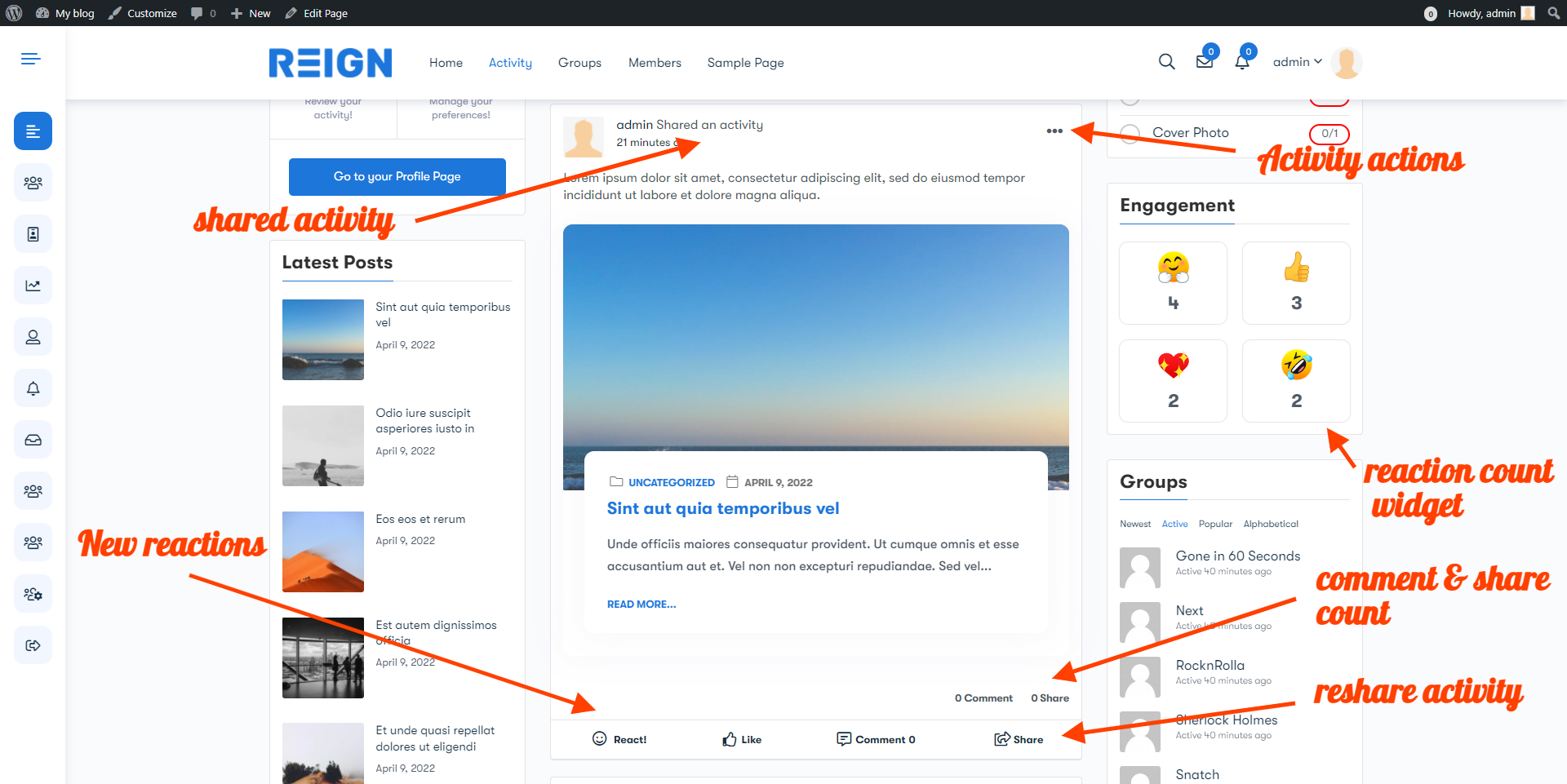
Task: Select Activity in the main navigation
Action: pos(510,63)
